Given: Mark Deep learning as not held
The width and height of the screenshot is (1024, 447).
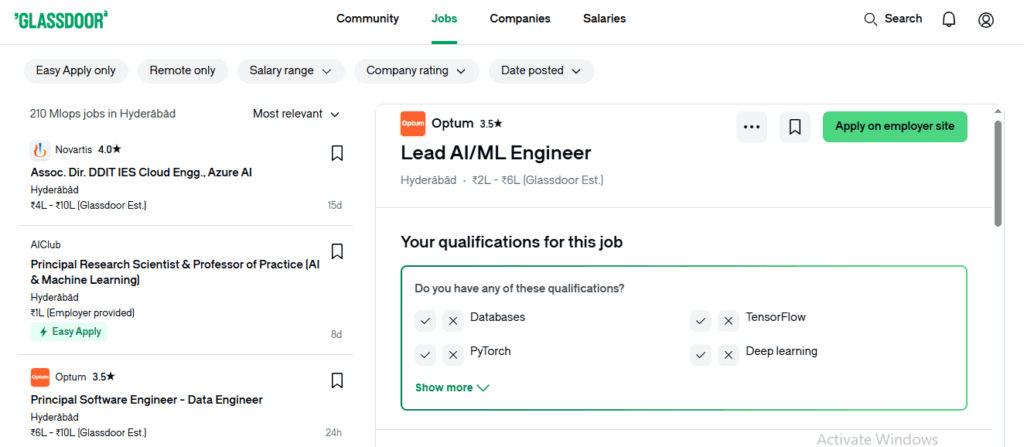Looking at the screenshot, I should click(727, 354).
